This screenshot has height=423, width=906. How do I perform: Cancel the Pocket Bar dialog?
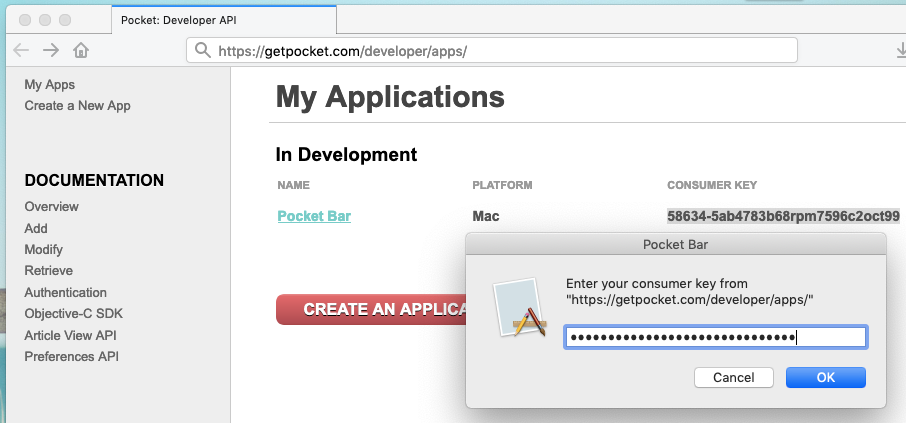click(734, 377)
